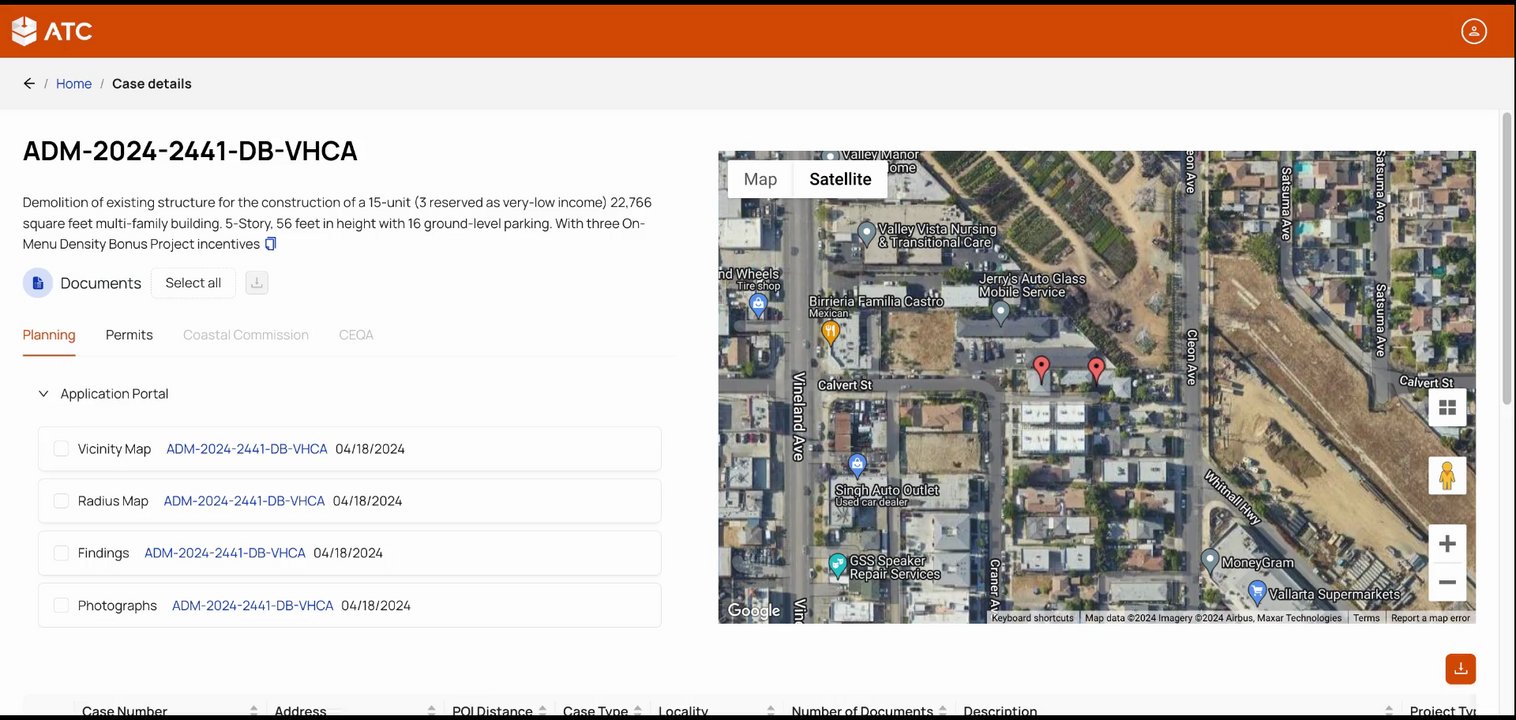
Task: Switch the map to Map view
Action: [x=760, y=179]
